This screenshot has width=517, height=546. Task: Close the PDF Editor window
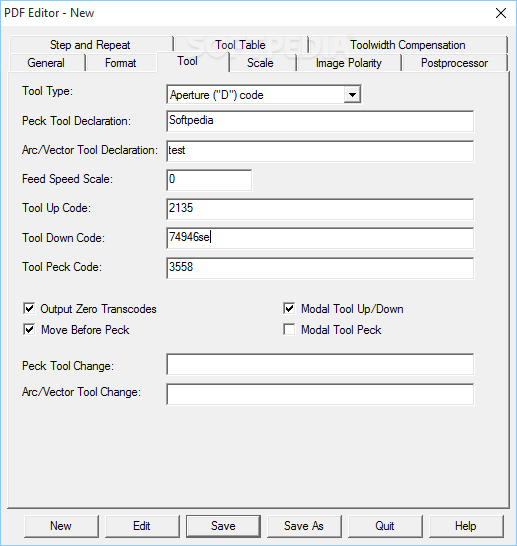pos(501,13)
